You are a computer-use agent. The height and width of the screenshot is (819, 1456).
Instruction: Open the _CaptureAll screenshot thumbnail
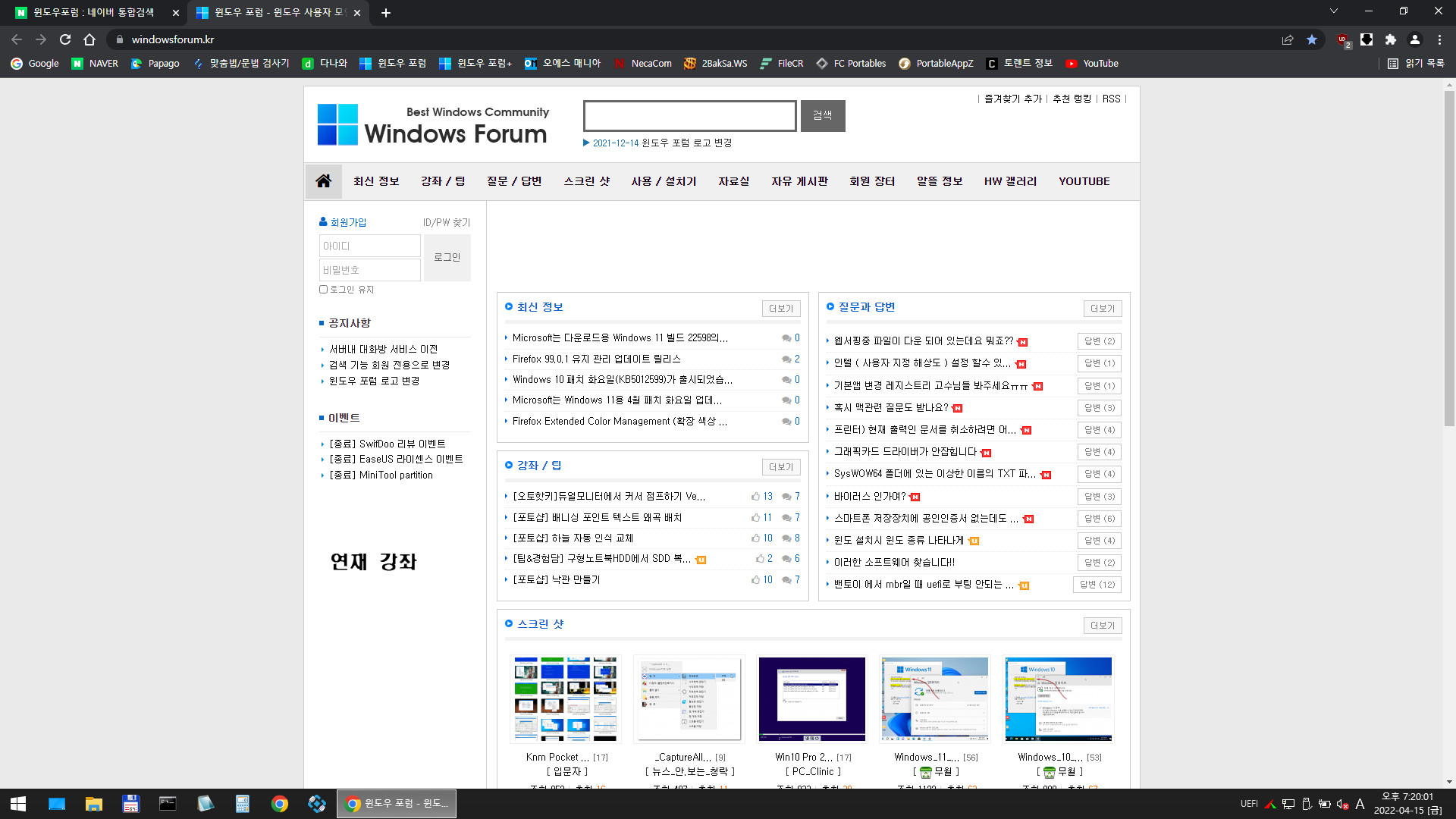(689, 698)
